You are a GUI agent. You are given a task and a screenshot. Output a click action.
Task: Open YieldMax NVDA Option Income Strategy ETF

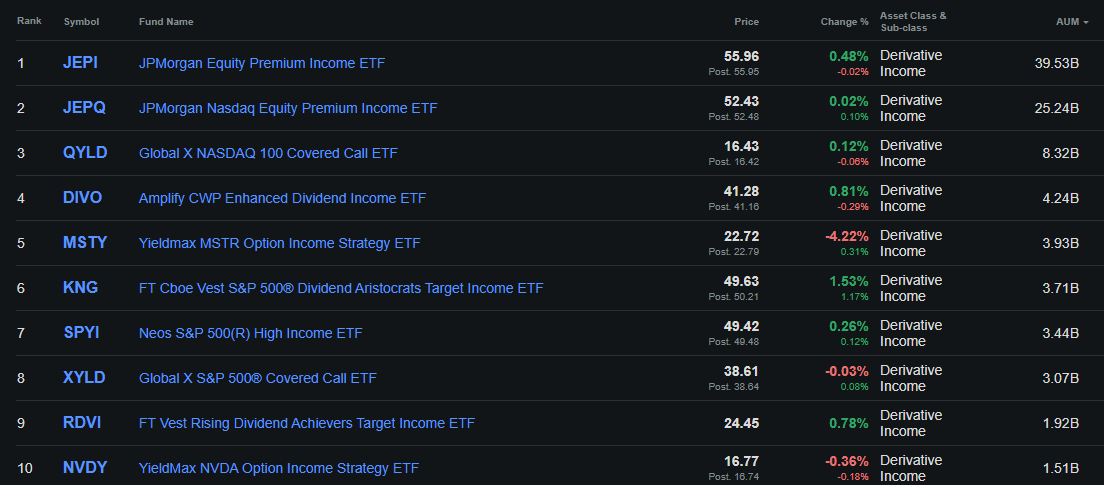pyautogui.click(x=279, y=468)
